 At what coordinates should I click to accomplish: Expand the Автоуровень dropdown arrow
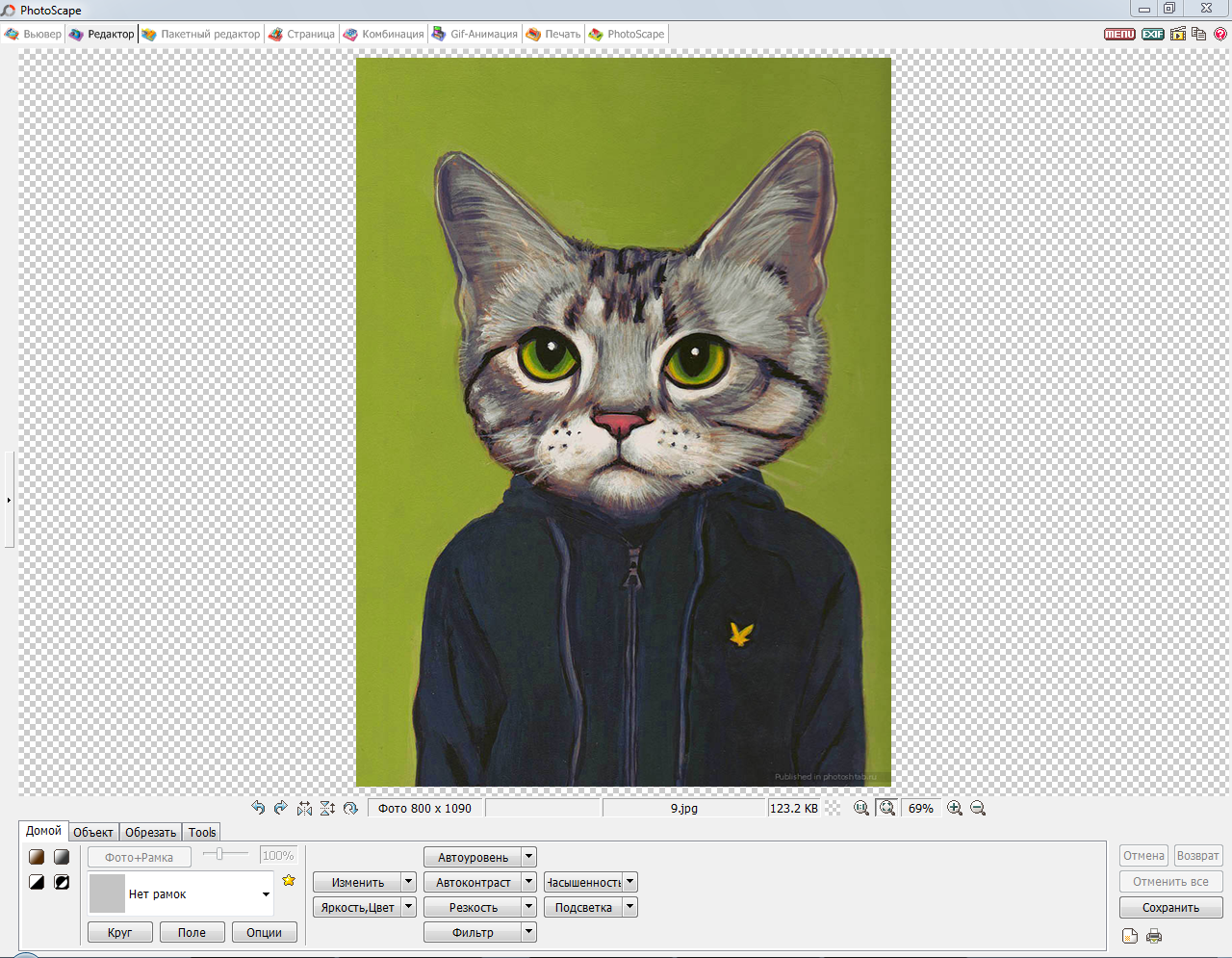pyautogui.click(x=528, y=857)
